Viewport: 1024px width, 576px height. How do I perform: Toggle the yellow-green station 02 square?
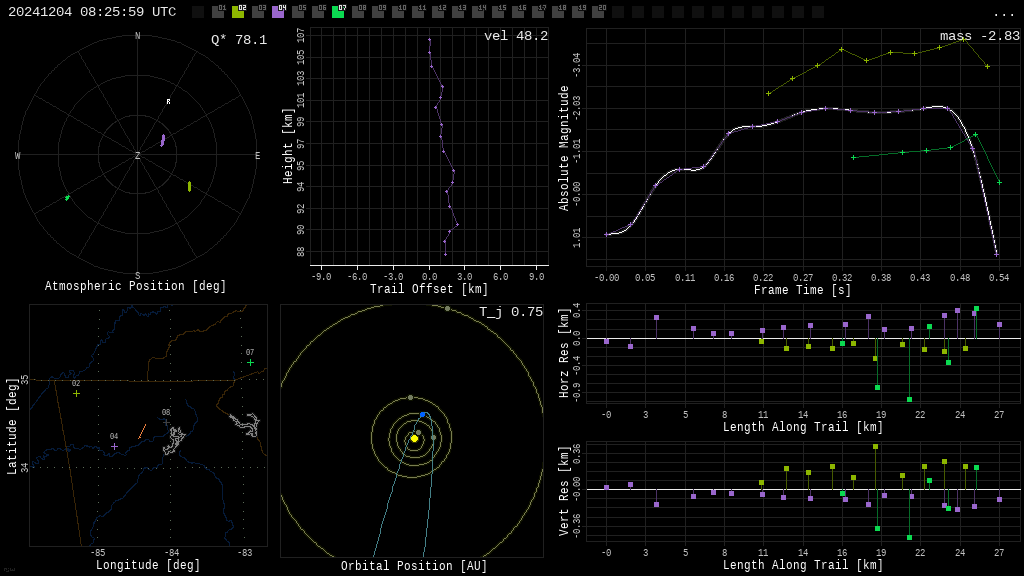[x=238, y=12]
